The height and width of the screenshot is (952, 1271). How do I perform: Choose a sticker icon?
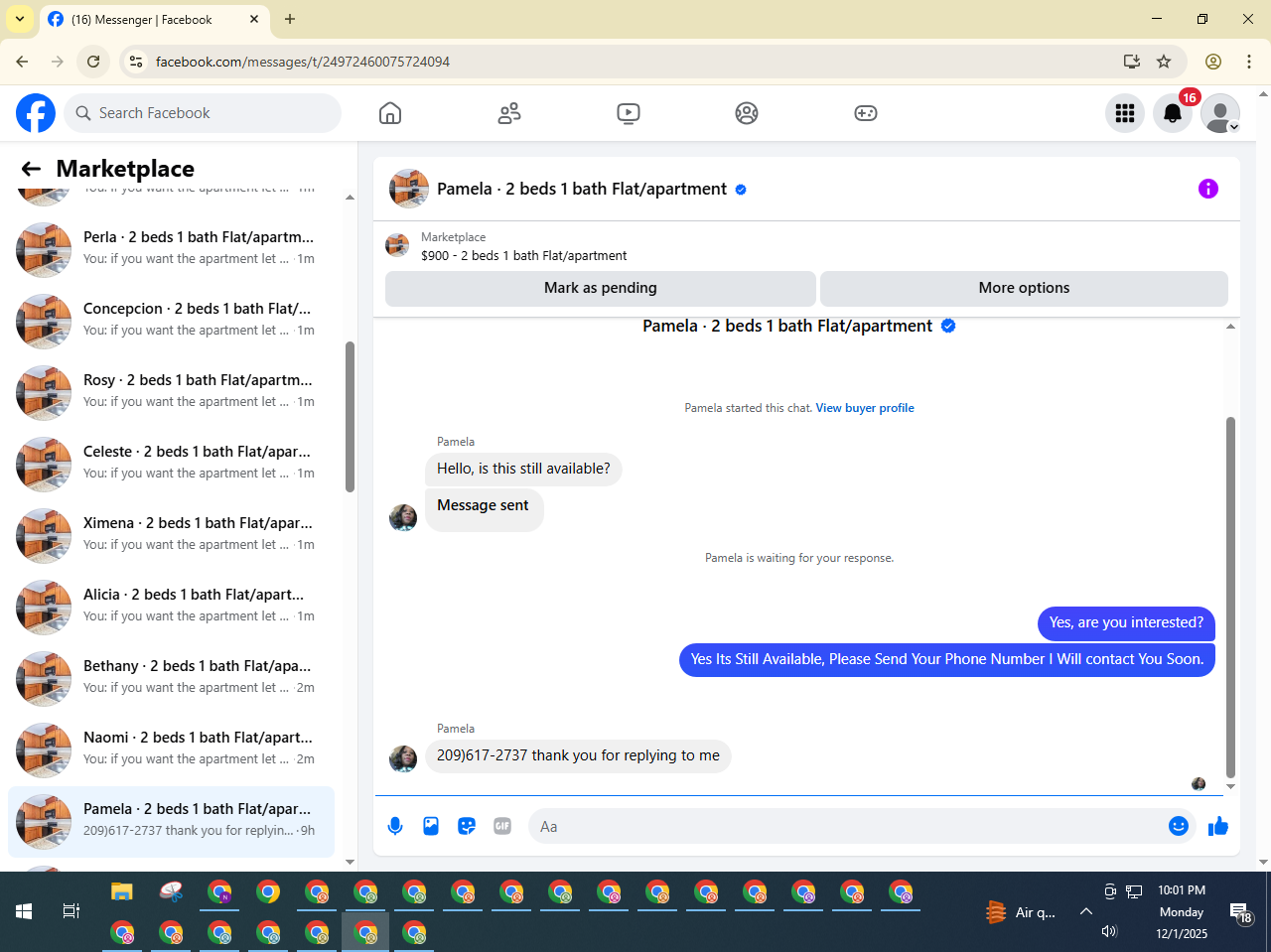[467, 826]
